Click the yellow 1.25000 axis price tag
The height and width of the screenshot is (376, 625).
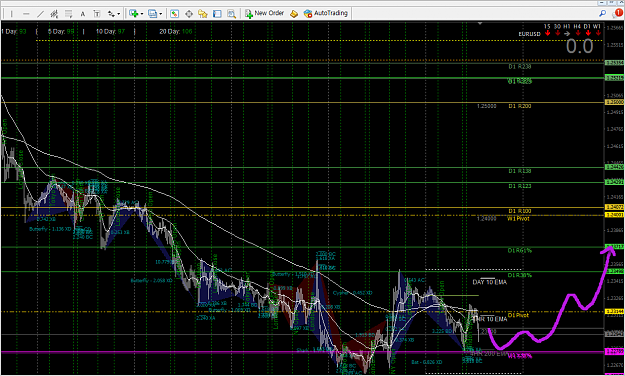click(614, 102)
